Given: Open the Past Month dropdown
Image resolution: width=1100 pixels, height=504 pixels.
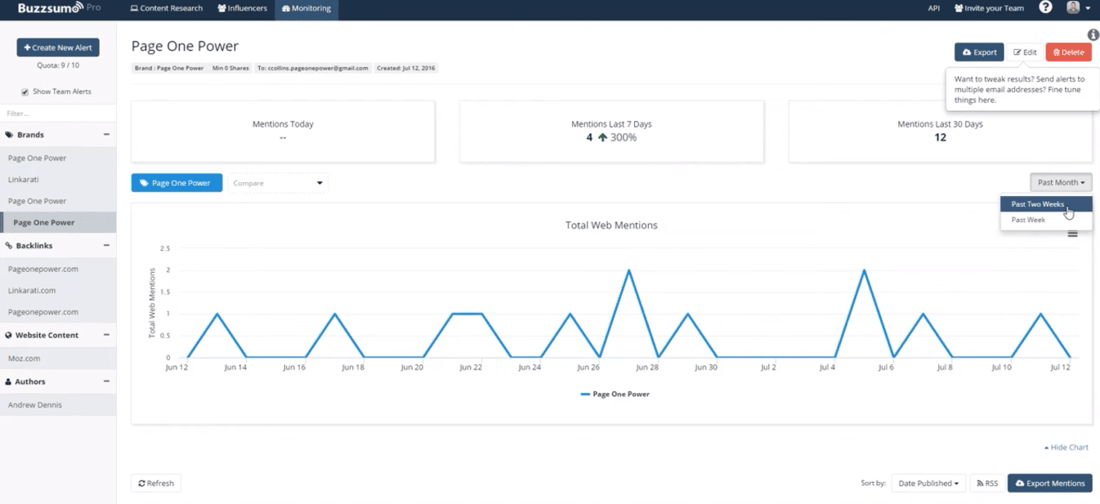Looking at the screenshot, I should (1061, 183).
